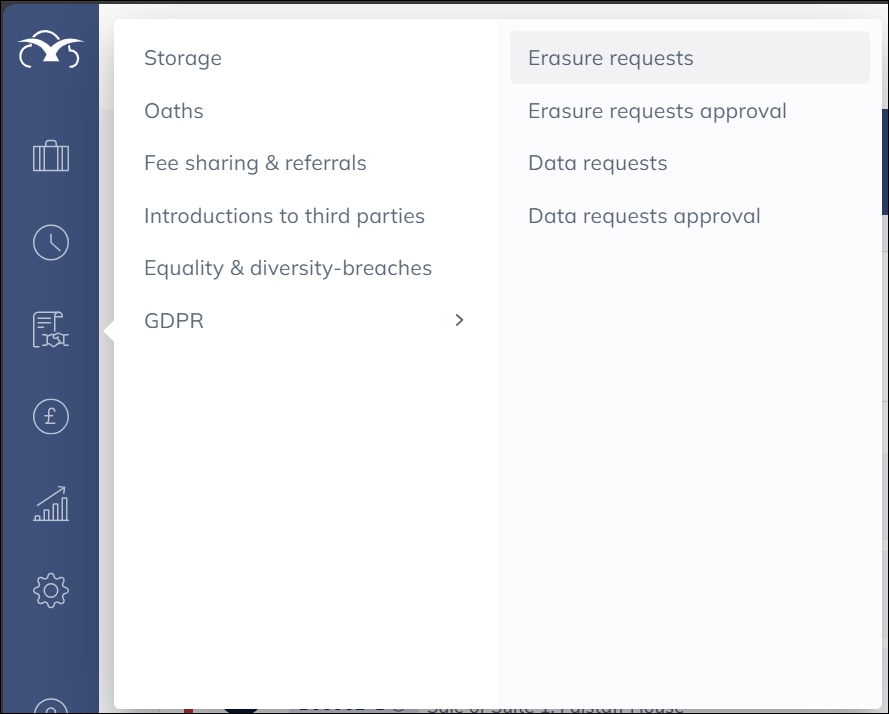Select Data requests in submenu

(x=598, y=163)
